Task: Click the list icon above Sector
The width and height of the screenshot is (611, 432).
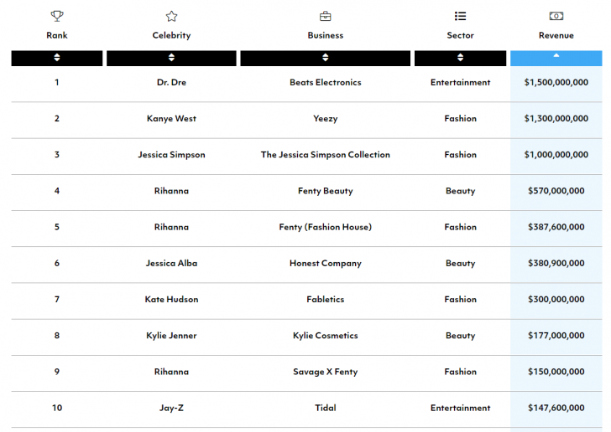Action: [x=460, y=16]
